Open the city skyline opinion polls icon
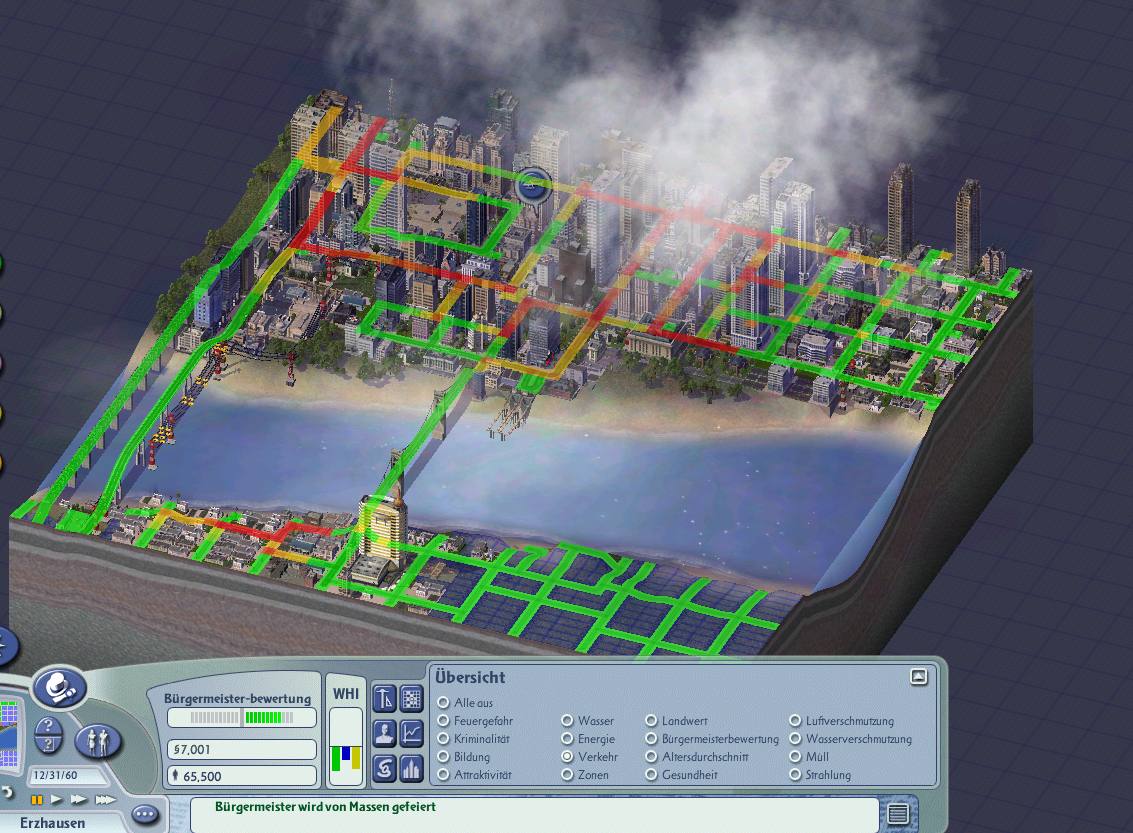This screenshot has height=833, width=1133. [411, 767]
